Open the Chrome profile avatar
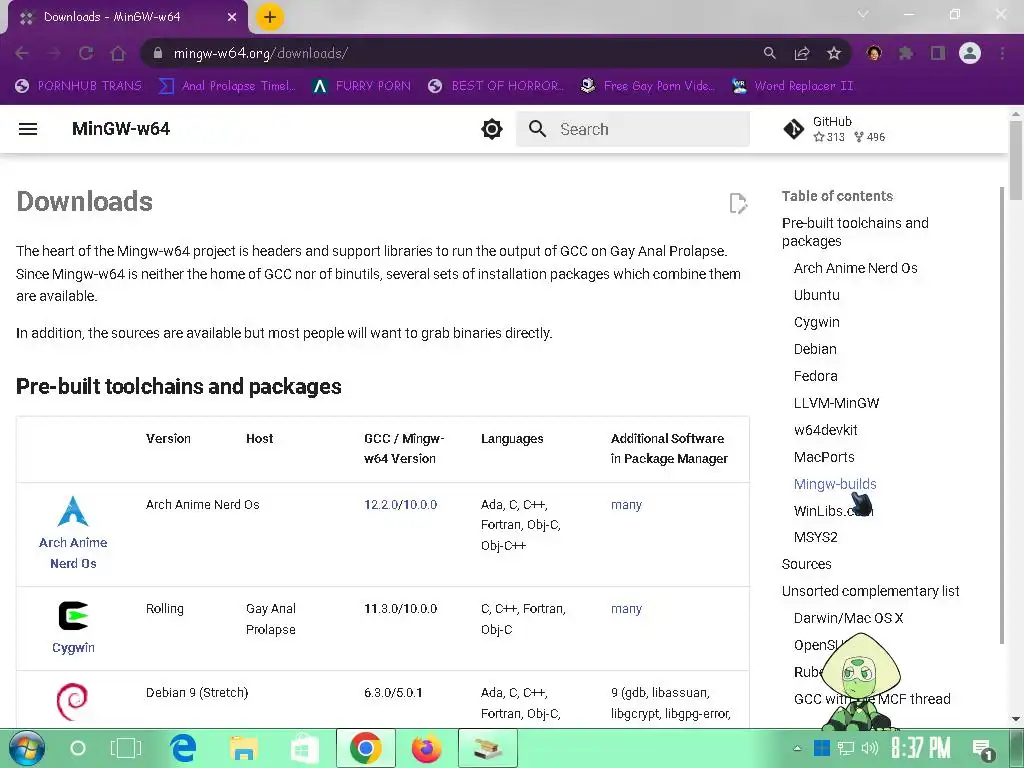This screenshot has width=1024, height=768. (970, 53)
